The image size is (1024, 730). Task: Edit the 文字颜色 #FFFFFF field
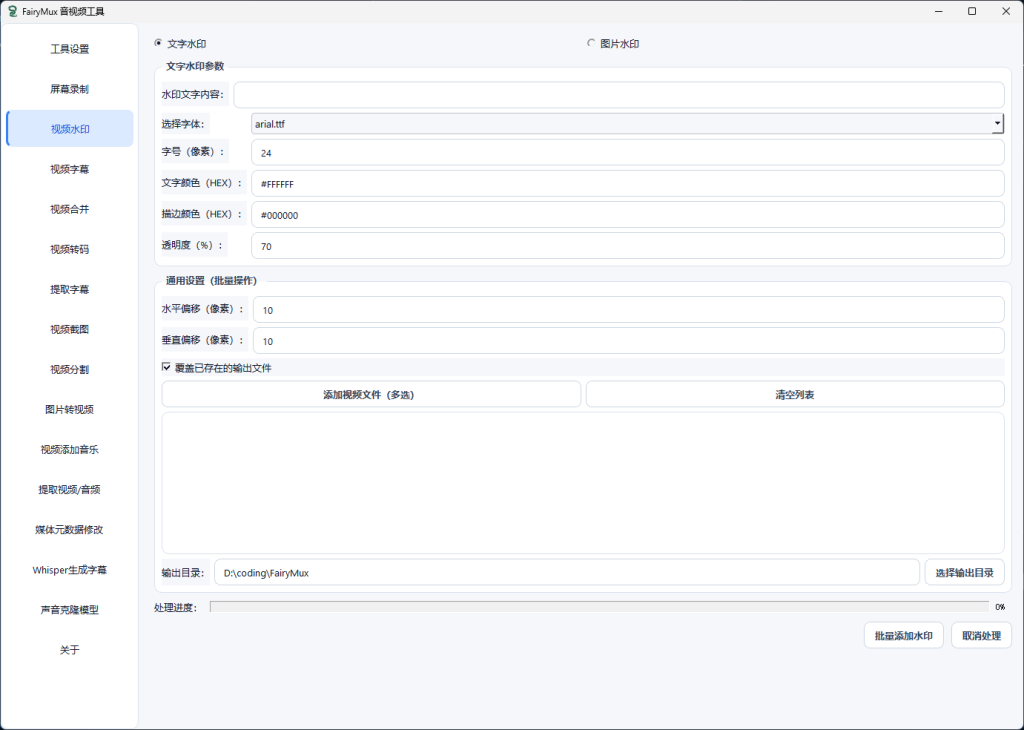tap(628, 183)
